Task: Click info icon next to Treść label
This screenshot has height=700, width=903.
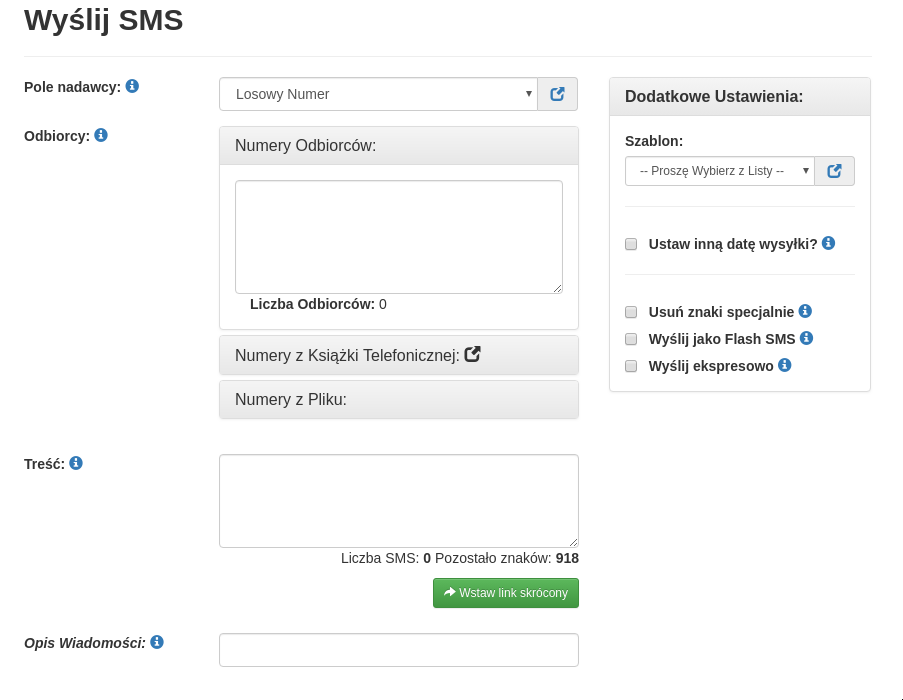Action: (x=76, y=463)
